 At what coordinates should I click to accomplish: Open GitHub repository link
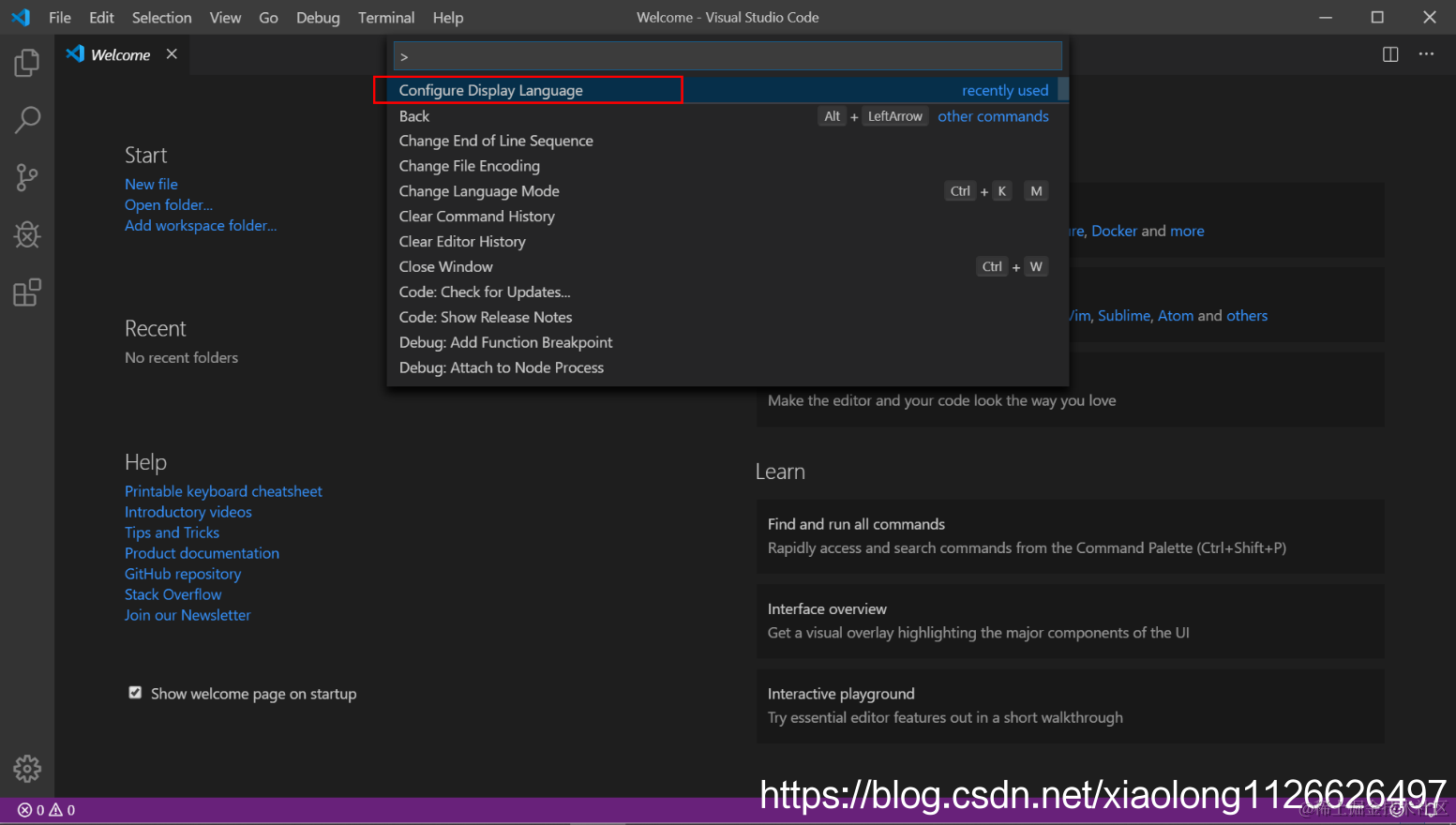pos(183,574)
